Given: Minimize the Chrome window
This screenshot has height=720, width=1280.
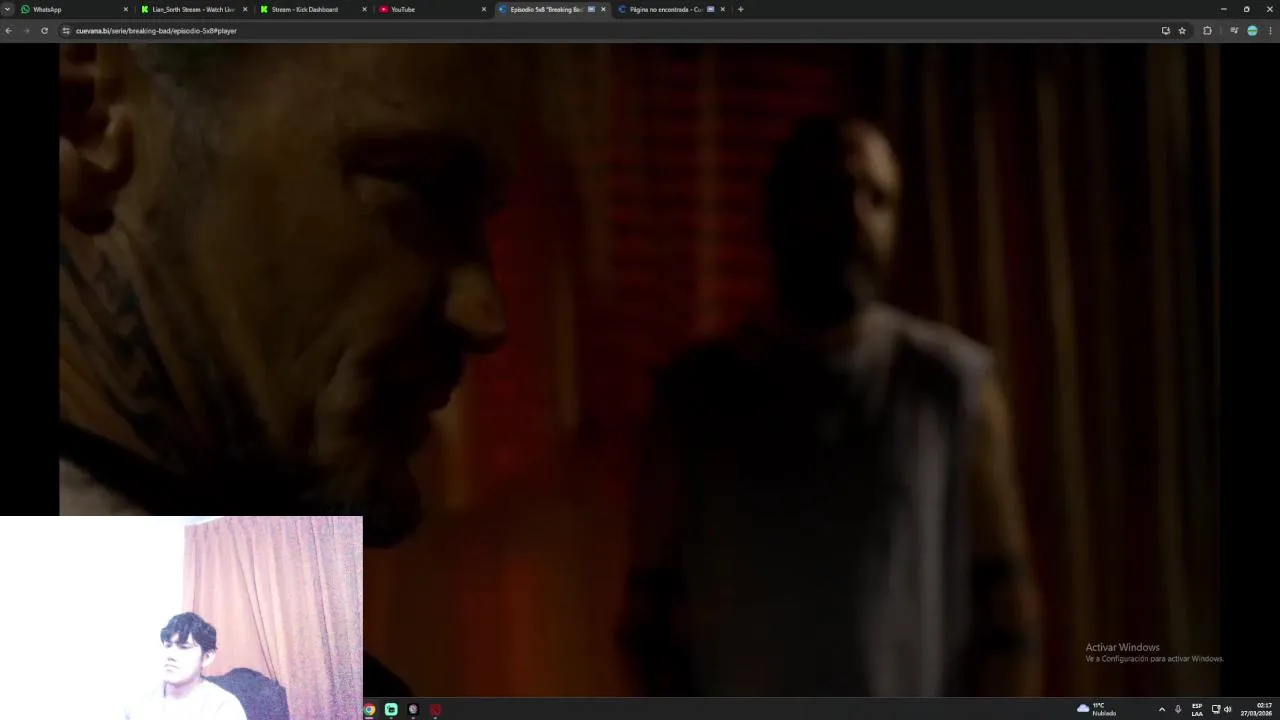Looking at the screenshot, I should [x=1223, y=9].
